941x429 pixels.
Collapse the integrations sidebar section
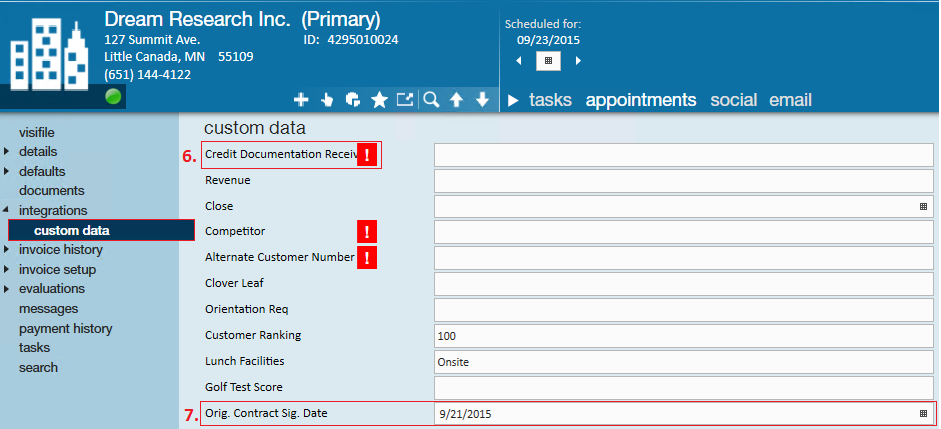coord(7,211)
